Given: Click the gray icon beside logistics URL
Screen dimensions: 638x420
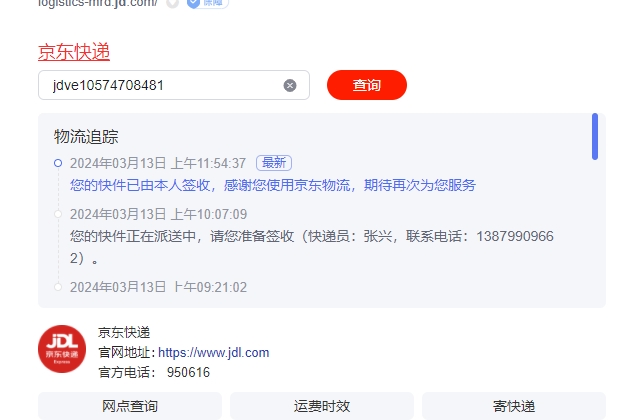Looking at the screenshot, I should [x=173, y=3].
